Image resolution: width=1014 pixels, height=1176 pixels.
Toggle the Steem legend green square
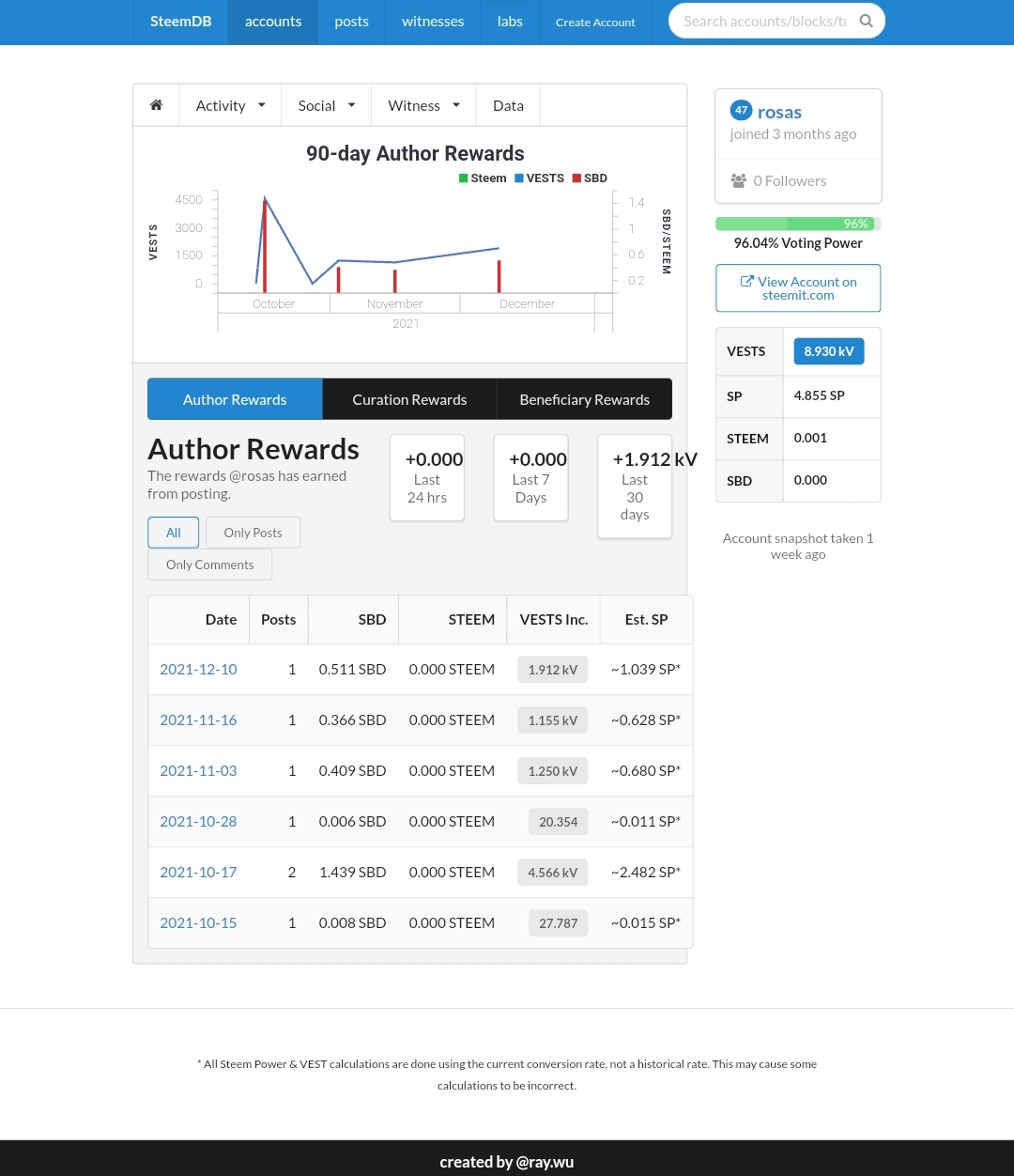(463, 178)
